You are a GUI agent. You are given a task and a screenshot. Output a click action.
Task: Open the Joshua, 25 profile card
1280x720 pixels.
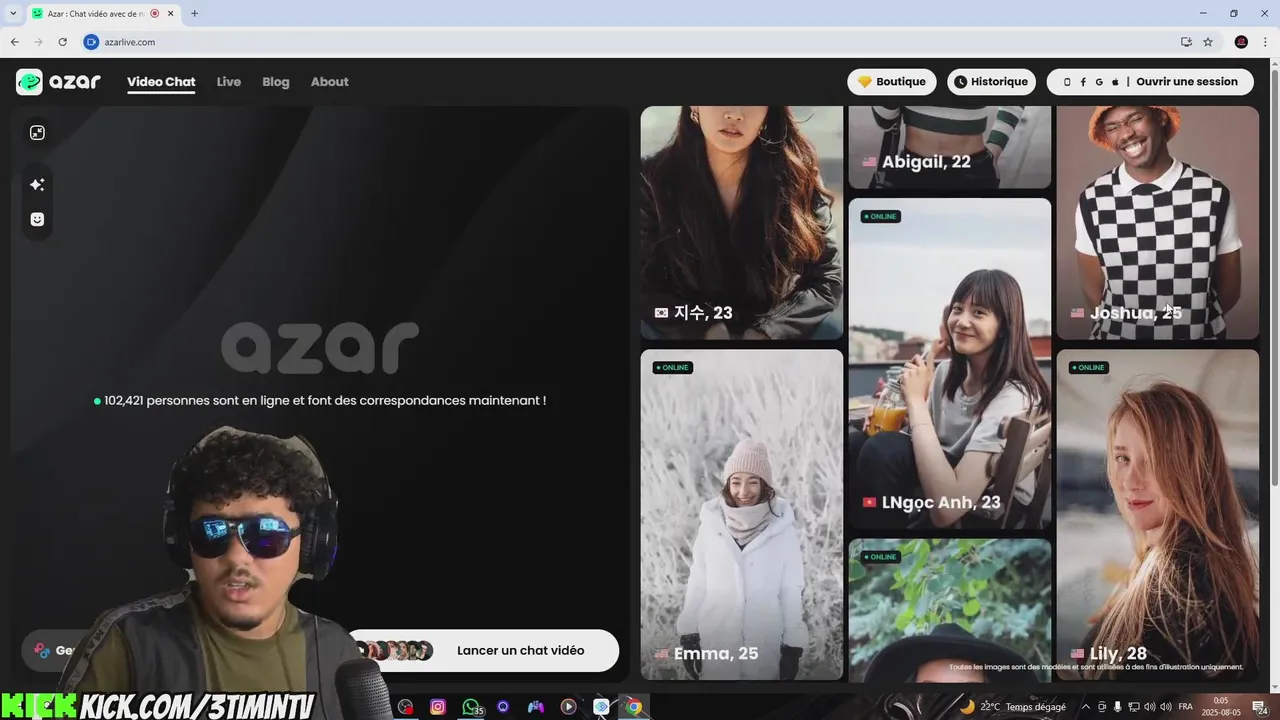(1158, 223)
